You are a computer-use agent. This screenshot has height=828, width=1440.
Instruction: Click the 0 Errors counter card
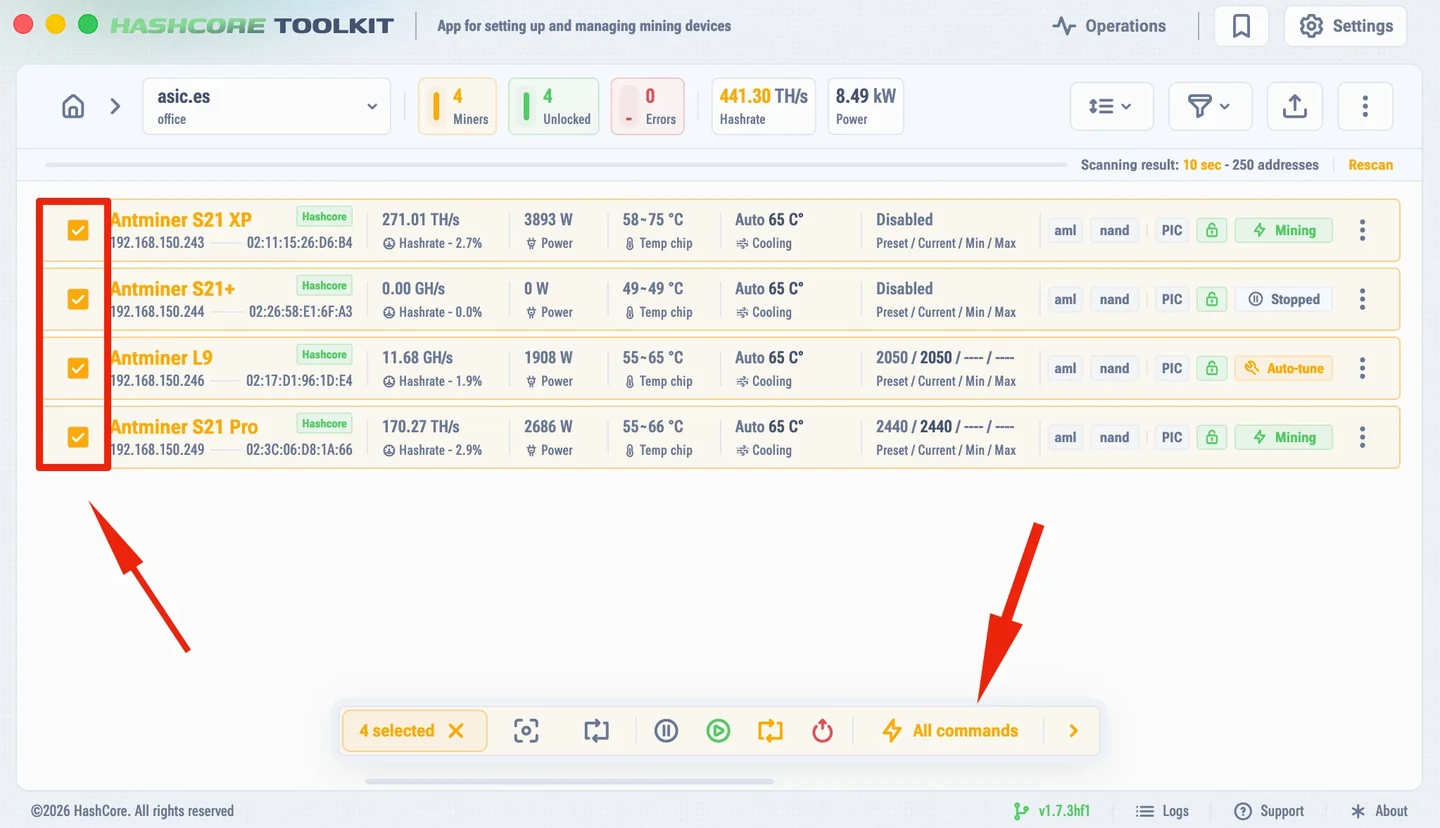coord(648,106)
